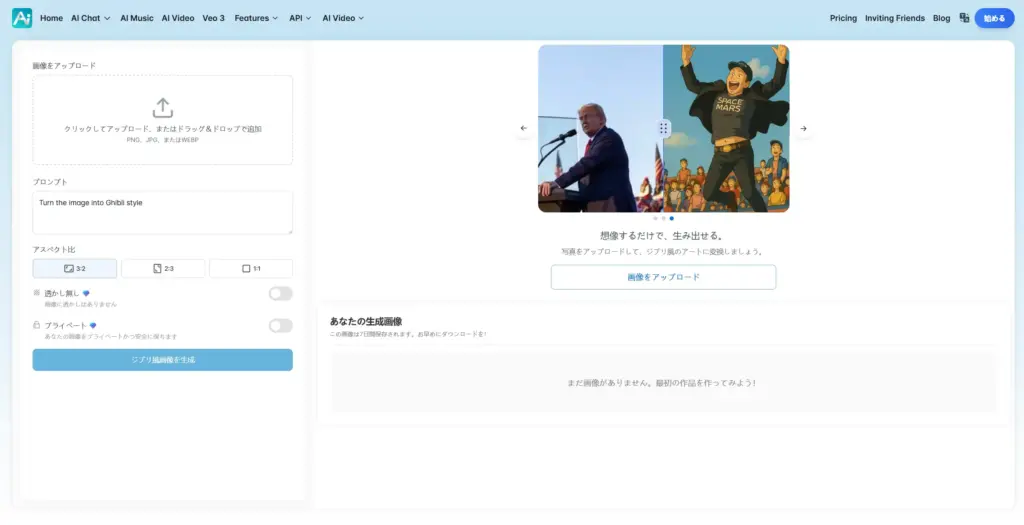Click the carousel previous arrow
The height and width of the screenshot is (525, 1024).
(524, 129)
